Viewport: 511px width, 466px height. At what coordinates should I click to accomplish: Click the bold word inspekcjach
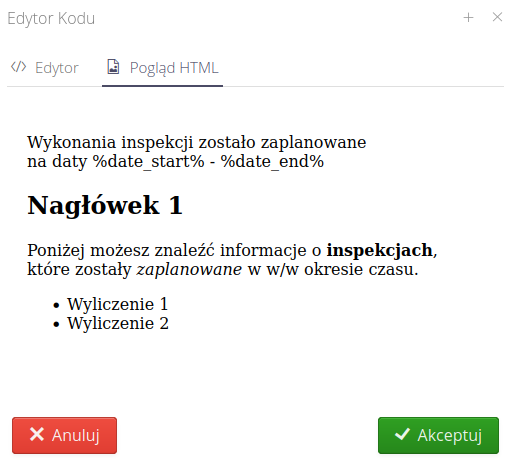point(379,251)
